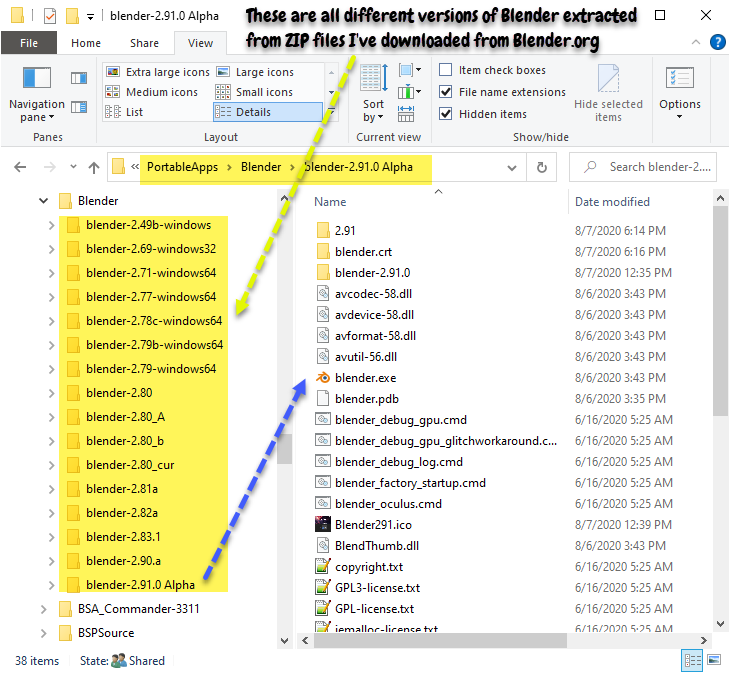Select blender.pdb file
This screenshot has width=730, height=673.
(x=367, y=399)
